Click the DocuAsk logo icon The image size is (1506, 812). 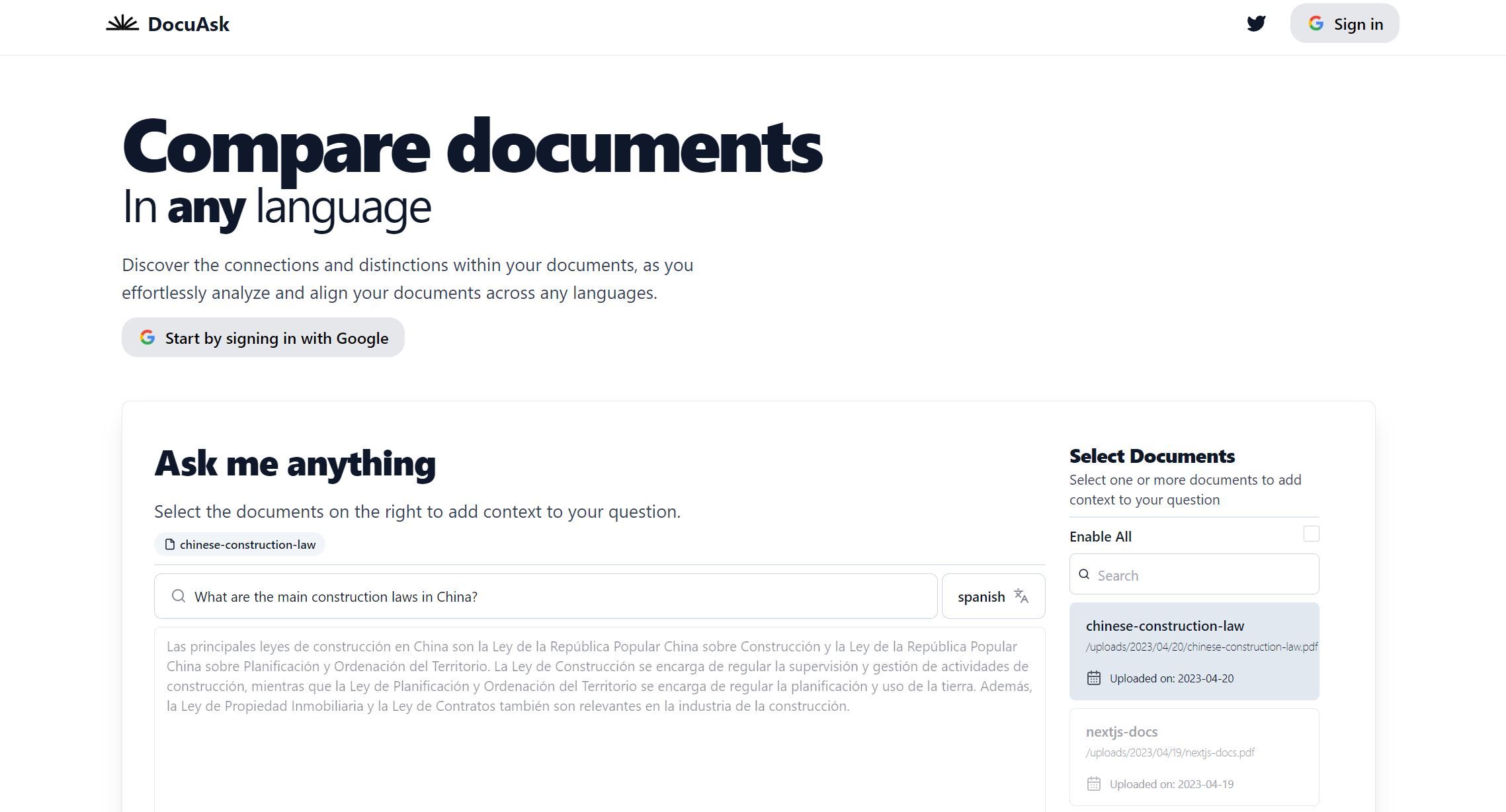coord(121,24)
